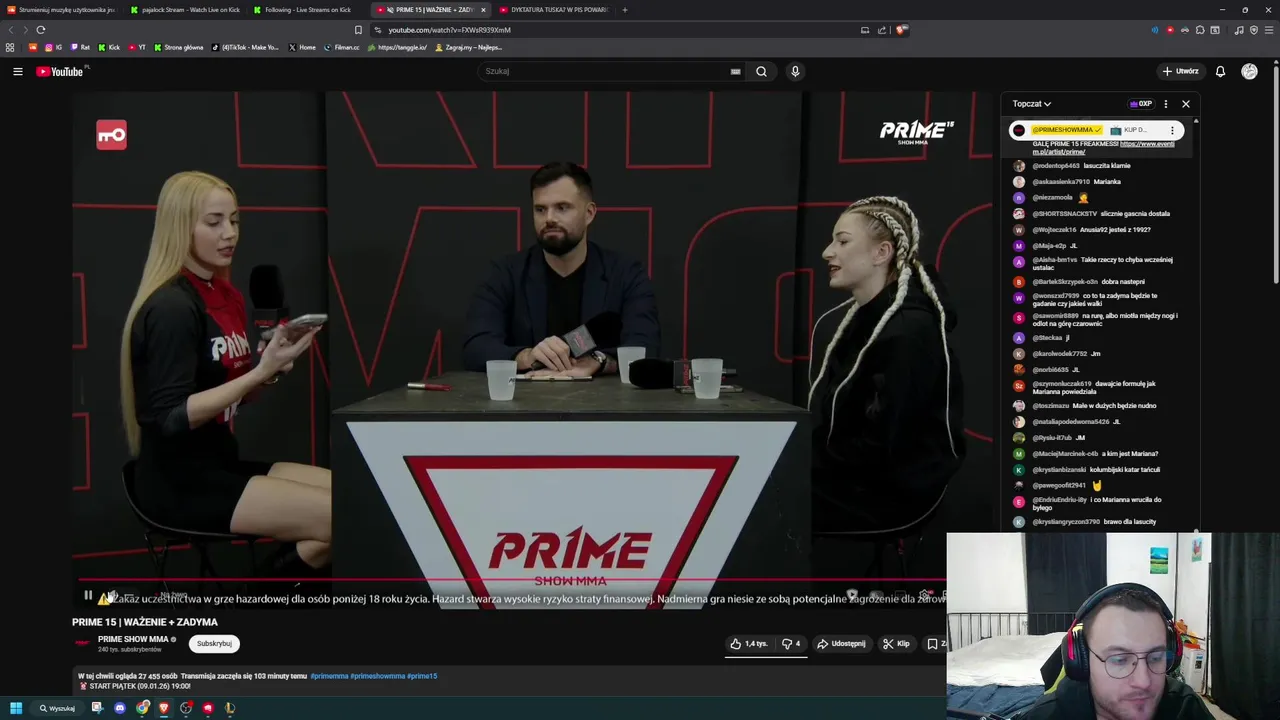1280x720 pixels.
Task: Reload the current page
Action: click(41, 30)
